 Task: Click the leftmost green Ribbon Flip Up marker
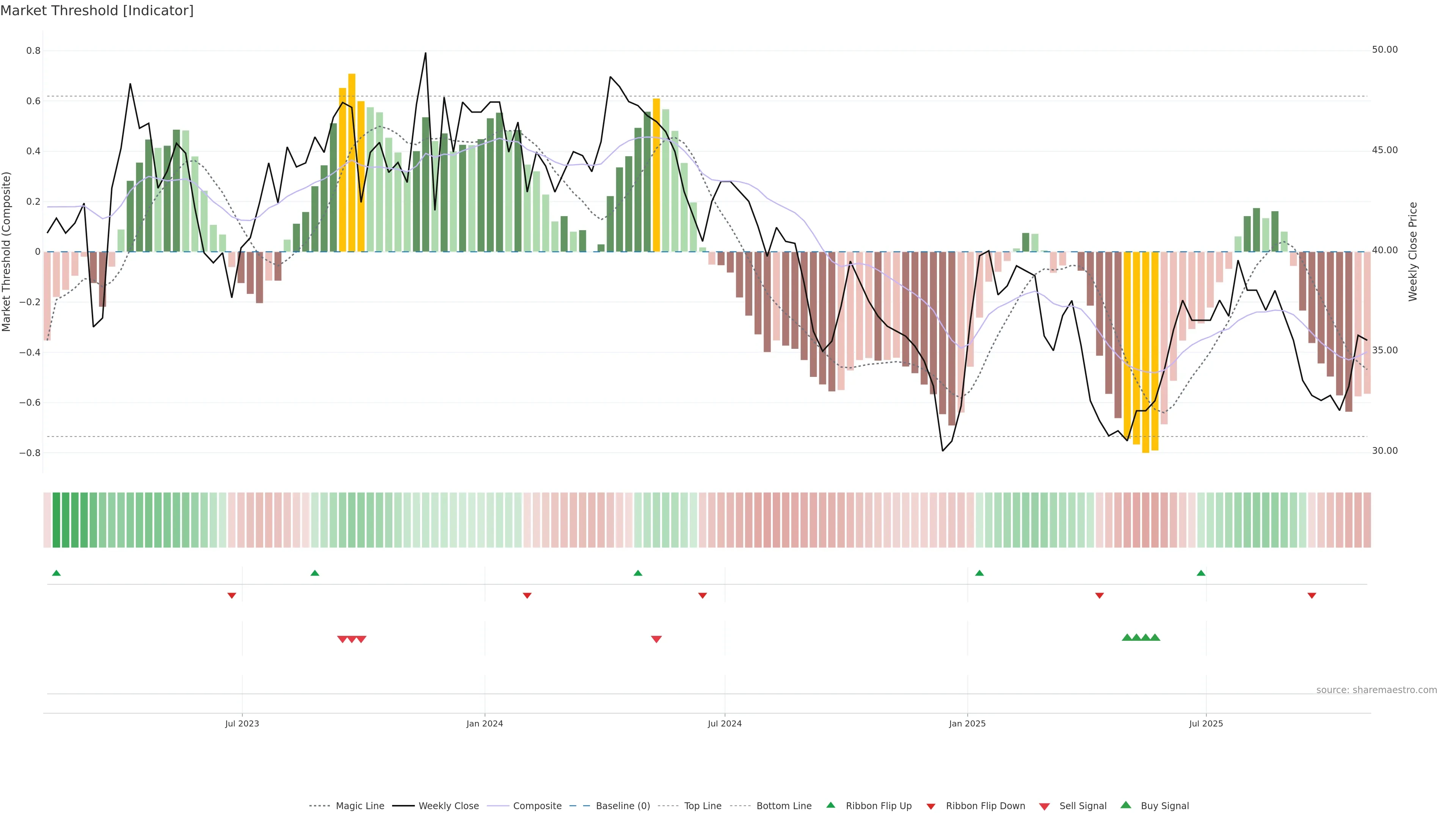tap(56, 573)
